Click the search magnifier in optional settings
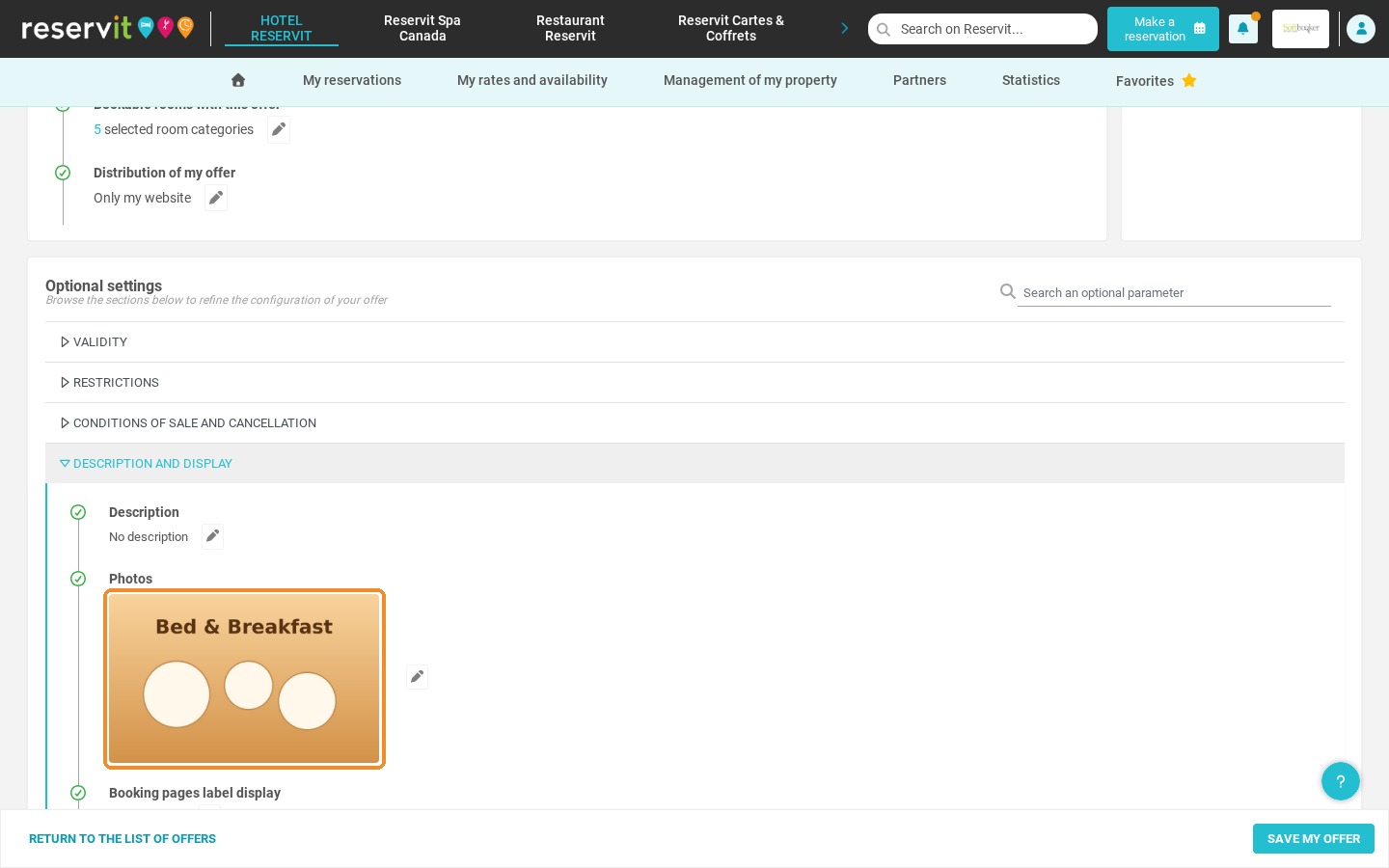Viewport: 1389px width, 868px height. (1008, 291)
